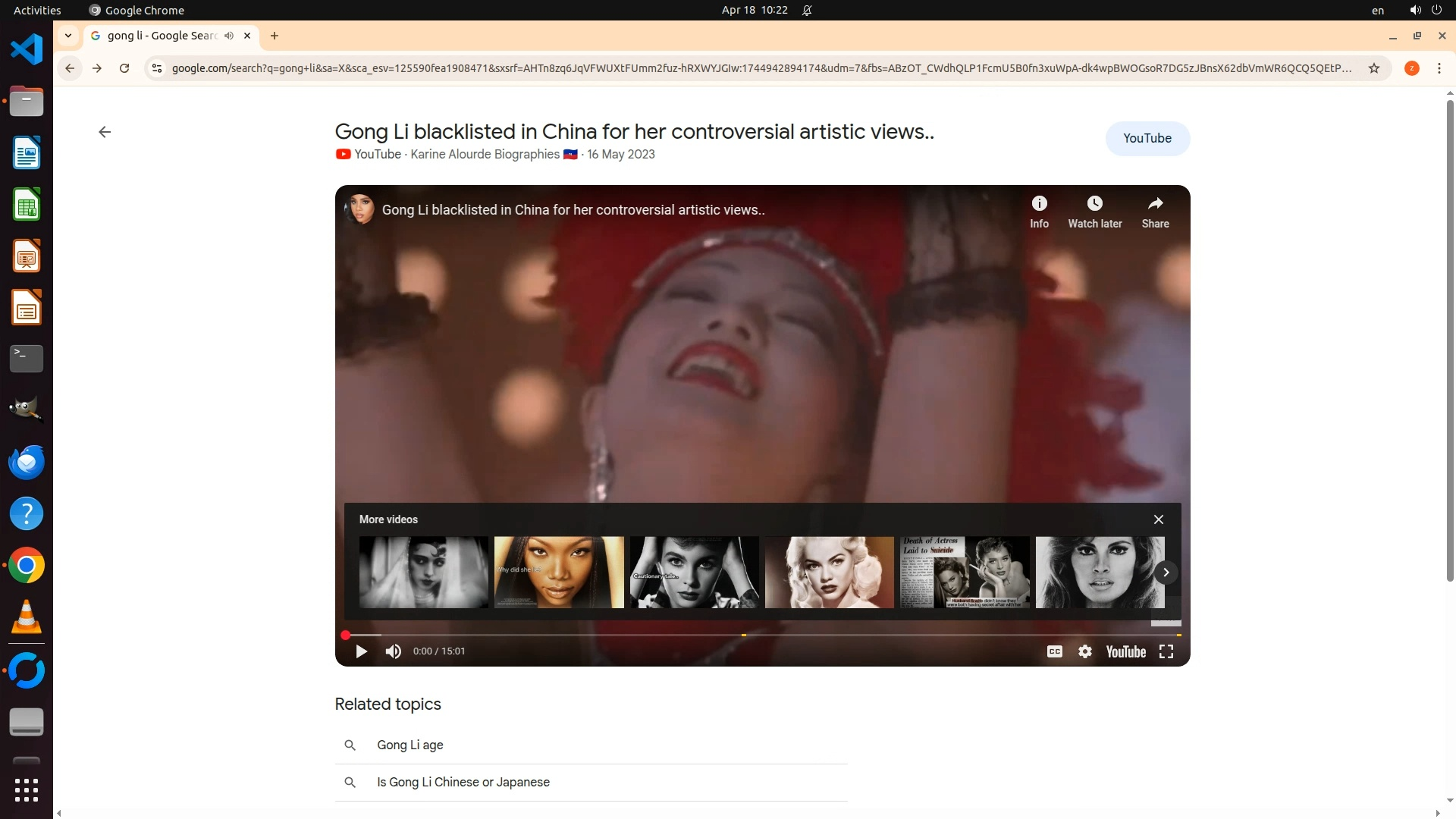
Task: Play the YouTube video
Action: pos(361,651)
